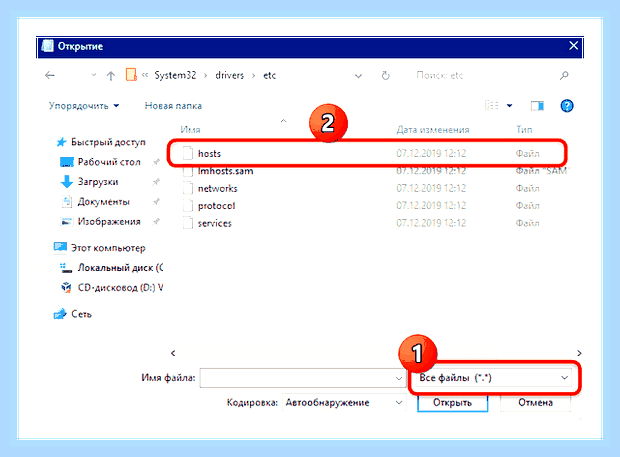
Task: Open Документы folder in sidebar
Action: click(x=95, y=202)
